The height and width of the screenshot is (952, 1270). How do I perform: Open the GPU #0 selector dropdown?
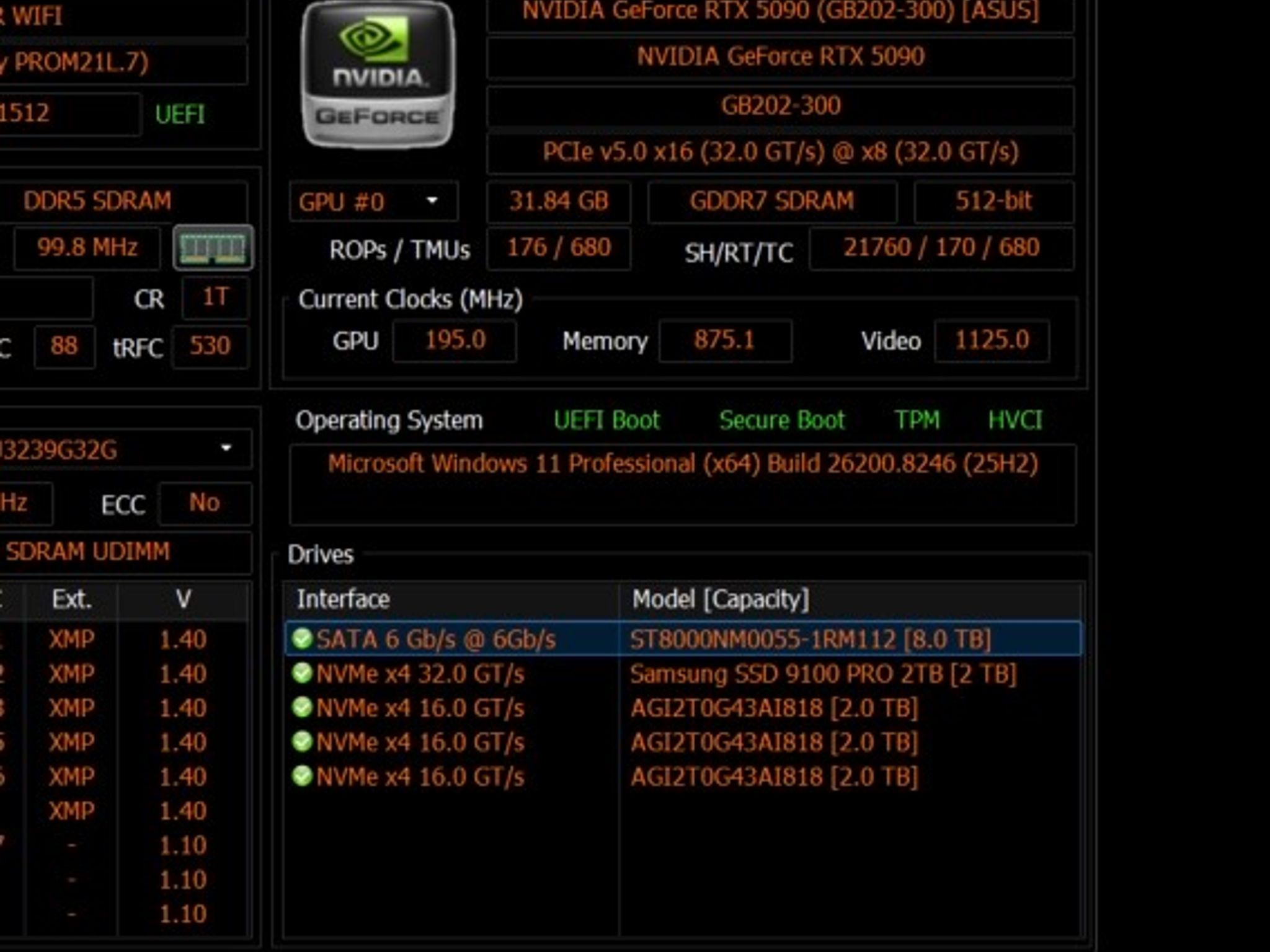(373, 201)
